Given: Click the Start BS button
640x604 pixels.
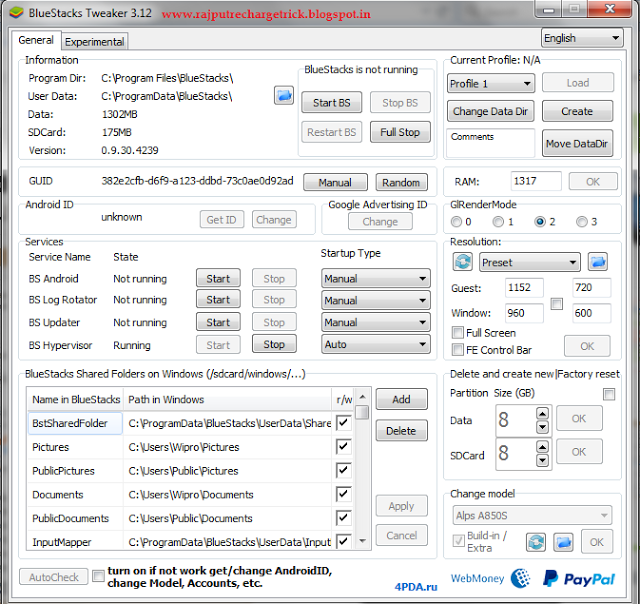Looking at the screenshot, I should 331,102.
